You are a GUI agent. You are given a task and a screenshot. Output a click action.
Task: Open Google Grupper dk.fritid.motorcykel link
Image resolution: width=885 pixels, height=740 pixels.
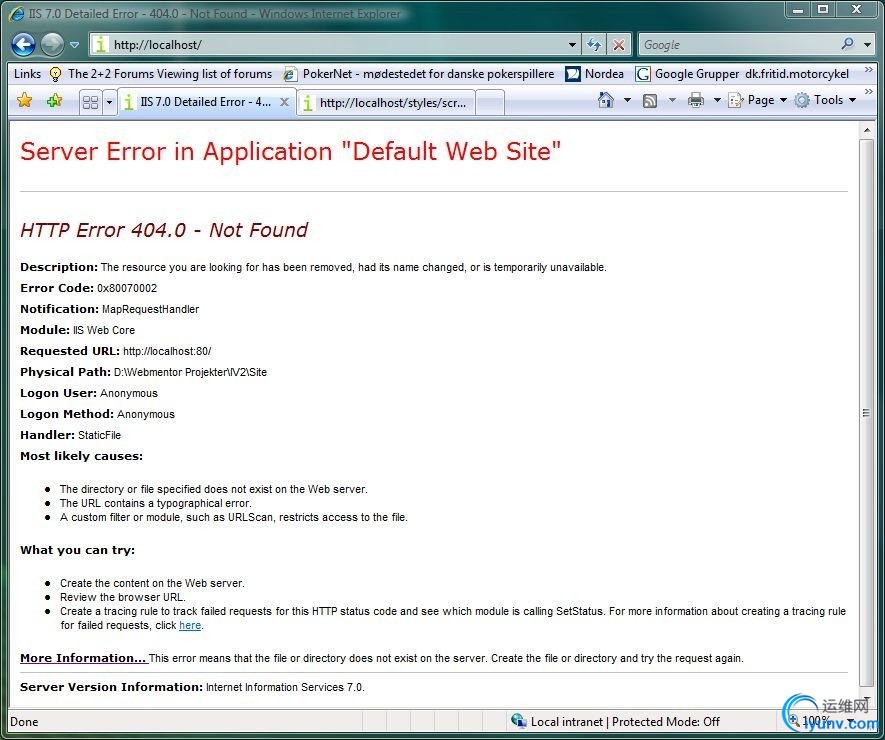[x=742, y=74]
